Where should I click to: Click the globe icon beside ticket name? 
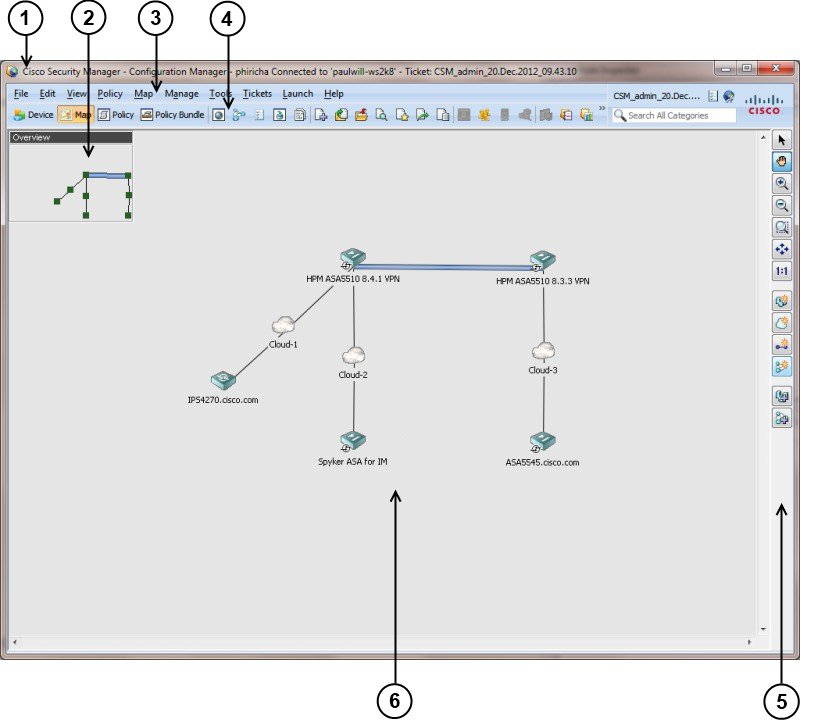(x=729, y=96)
